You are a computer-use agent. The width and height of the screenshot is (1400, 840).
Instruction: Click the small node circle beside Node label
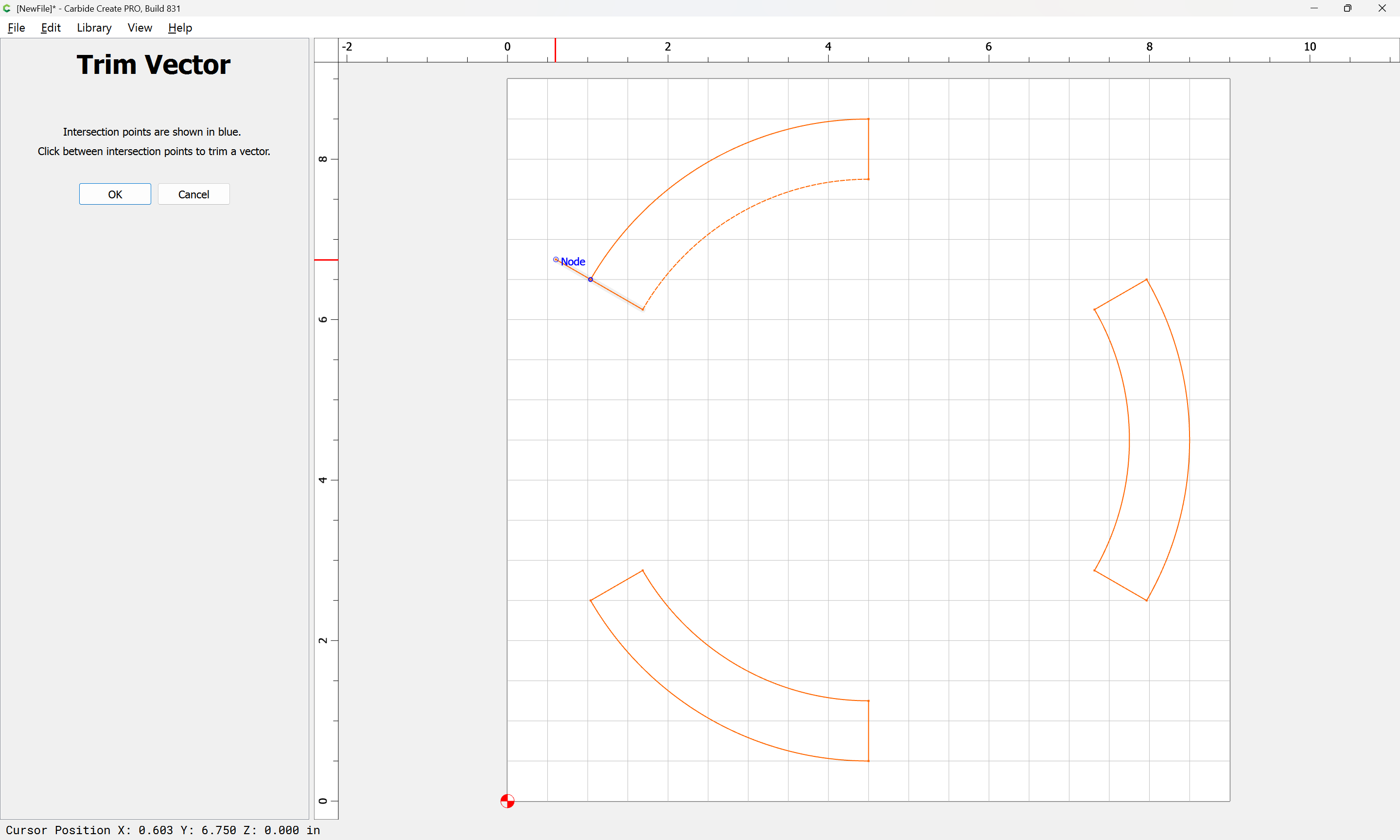tap(556, 260)
